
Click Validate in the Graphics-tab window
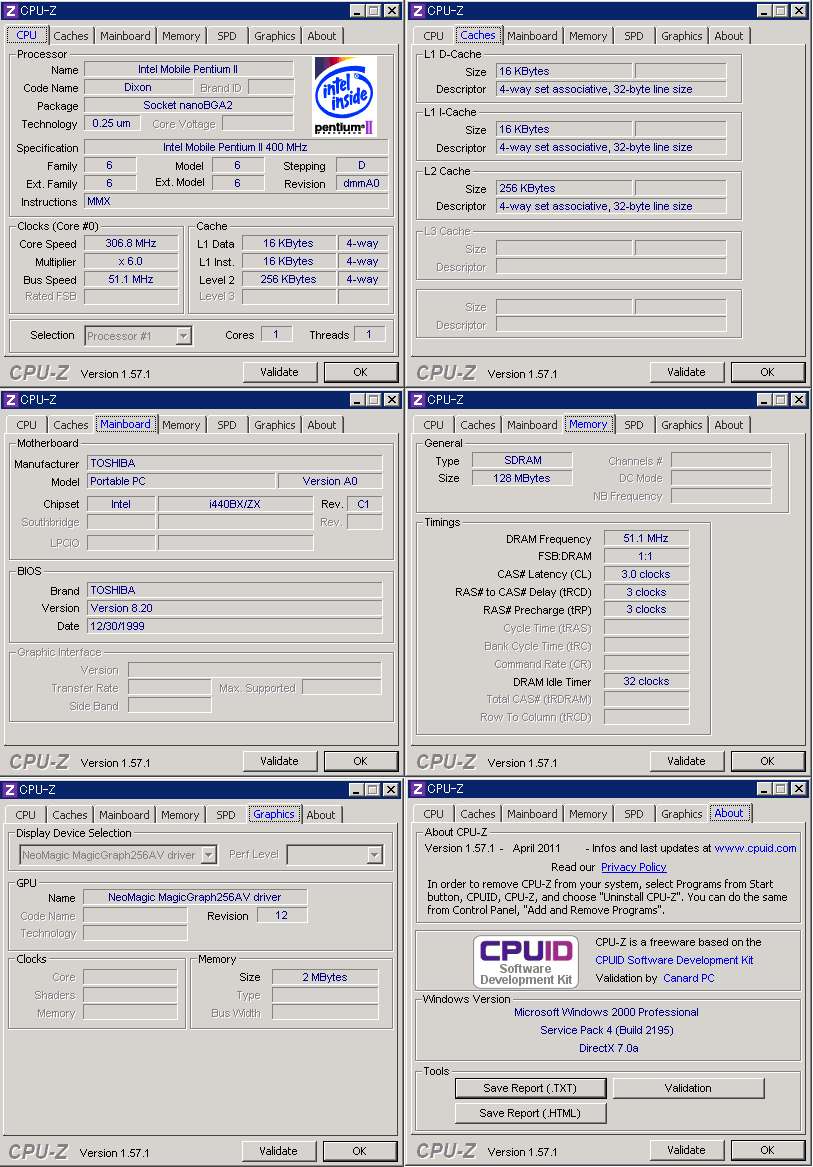(x=278, y=1151)
